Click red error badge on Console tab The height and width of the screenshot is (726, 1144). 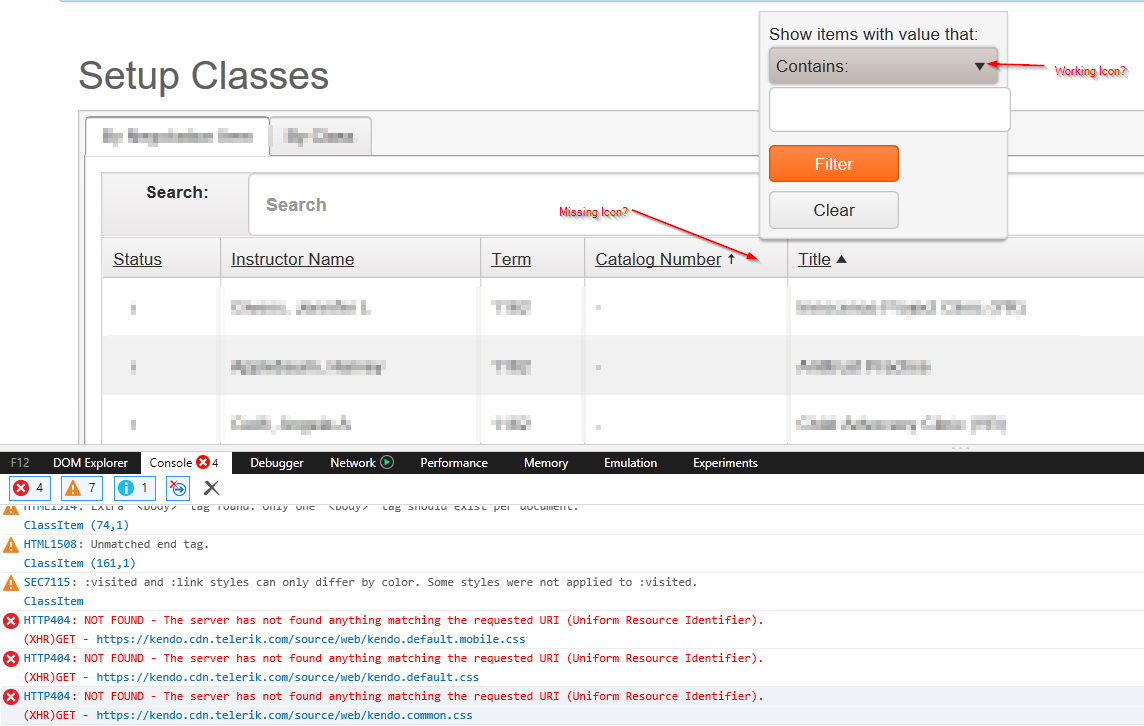pyautogui.click(x=203, y=462)
